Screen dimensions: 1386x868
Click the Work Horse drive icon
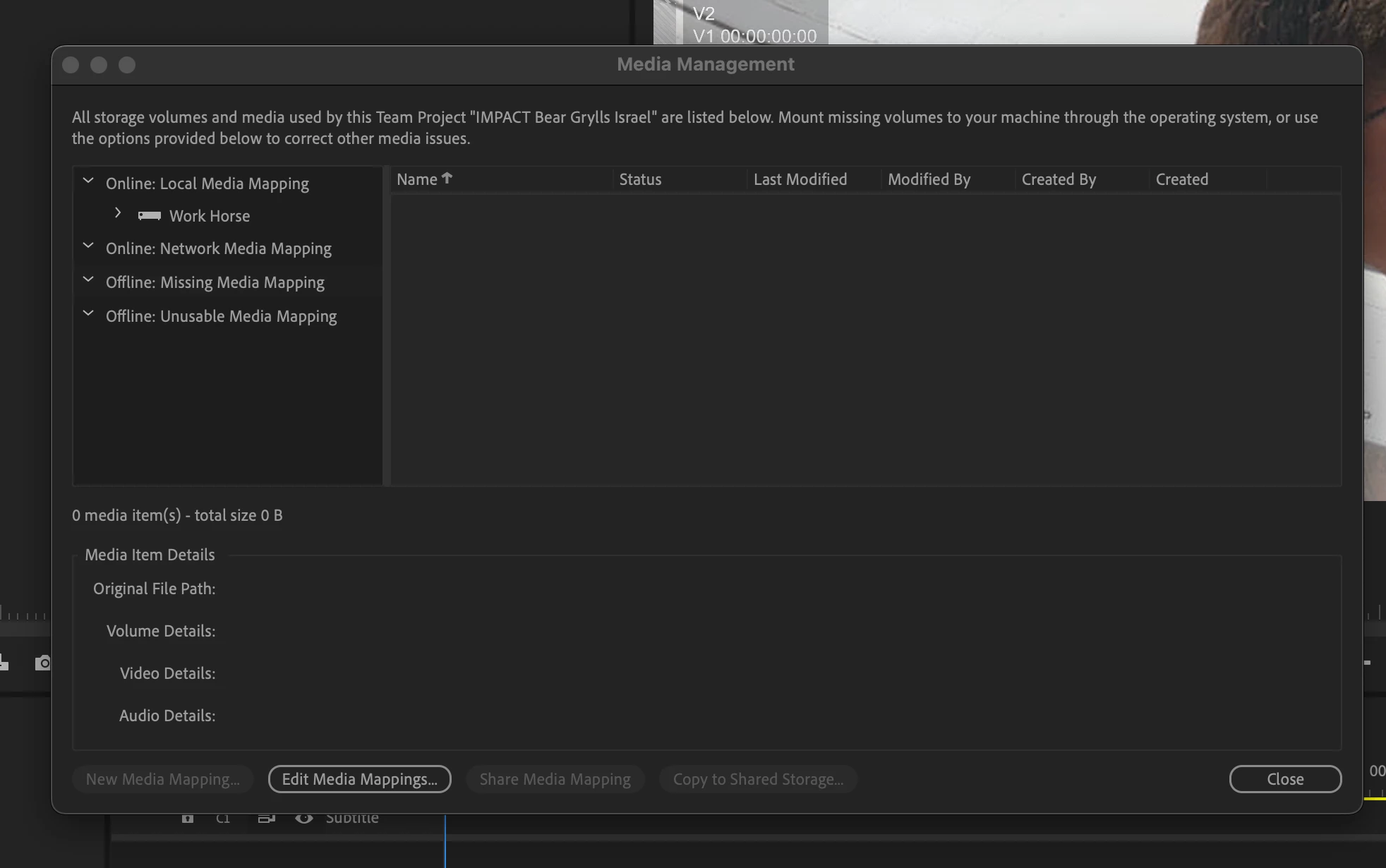pos(149,216)
